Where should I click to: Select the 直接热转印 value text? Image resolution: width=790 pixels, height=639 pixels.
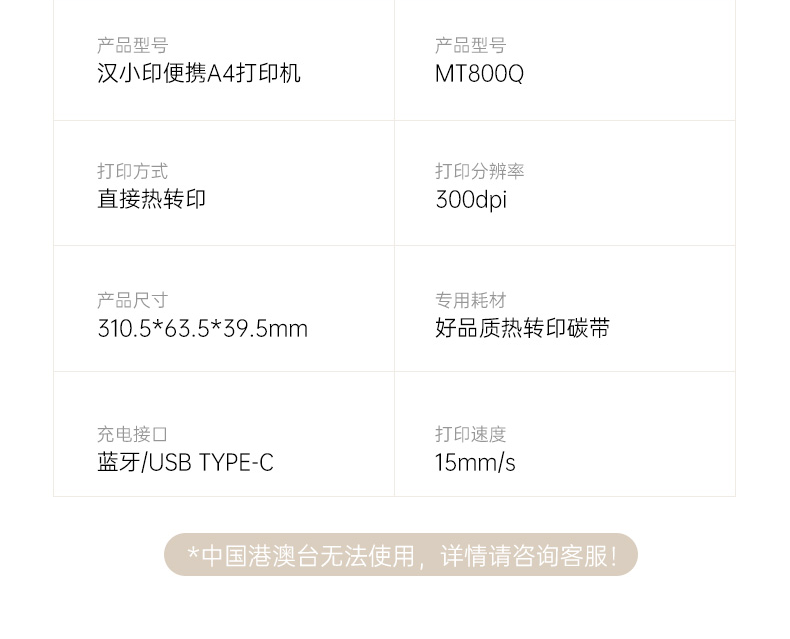[x=151, y=200]
